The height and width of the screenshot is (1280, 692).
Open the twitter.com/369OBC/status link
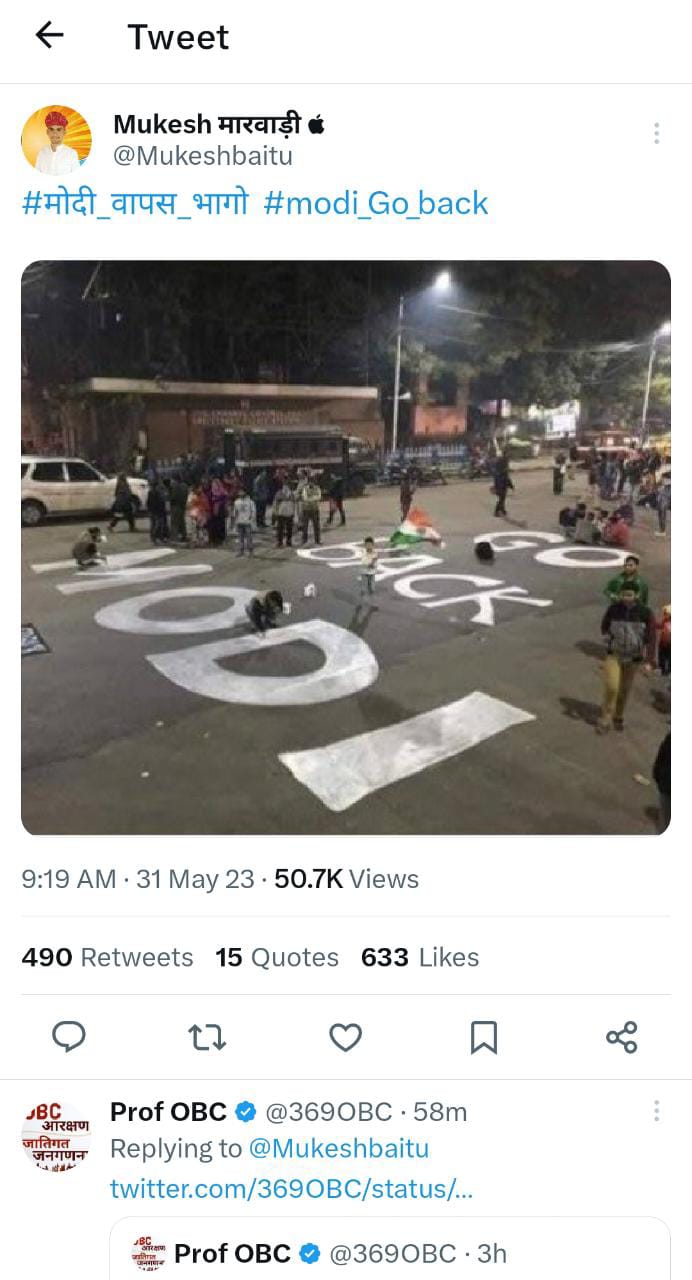(291, 1188)
